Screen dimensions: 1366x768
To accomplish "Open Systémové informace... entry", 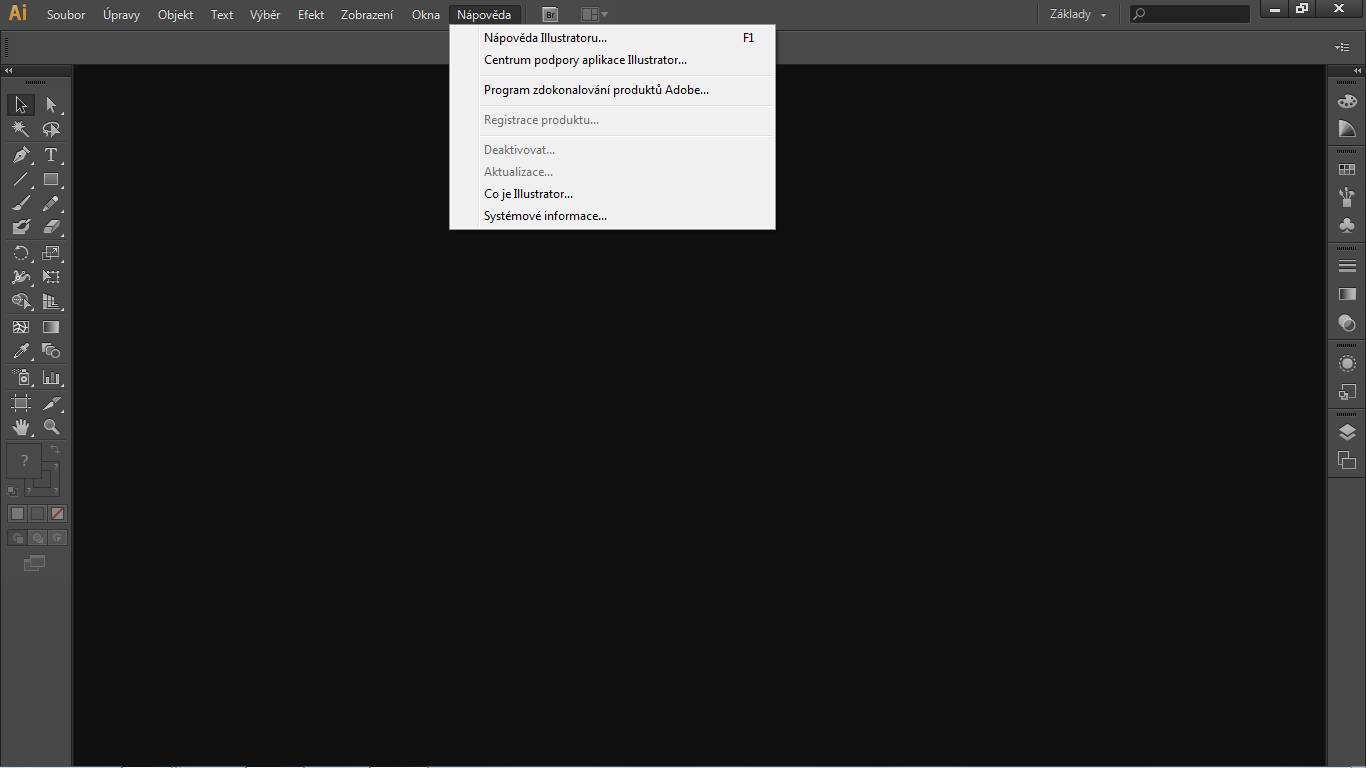I will click(x=612, y=216).
